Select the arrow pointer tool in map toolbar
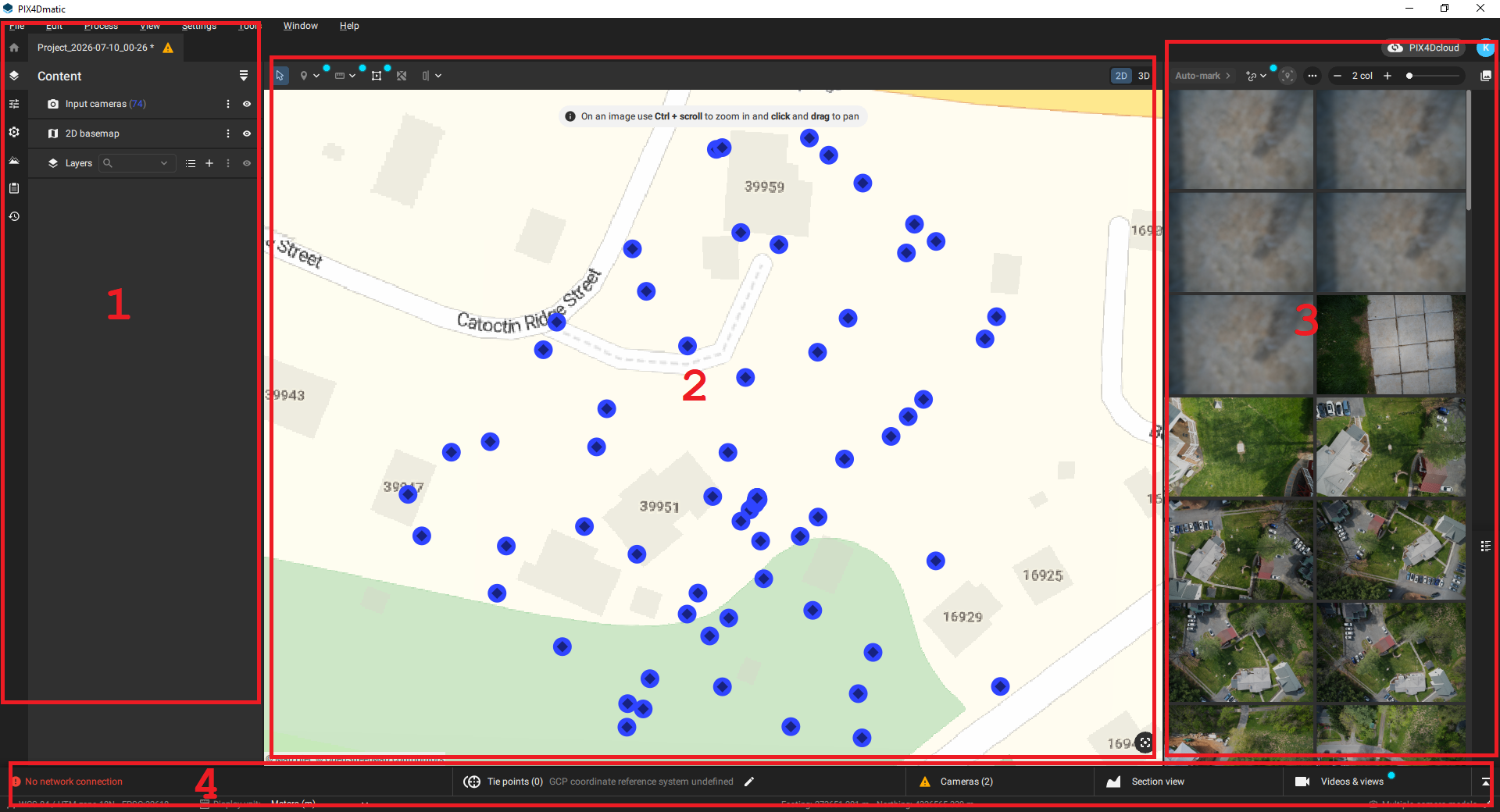Image resolution: width=1500 pixels, height=812 pixels. point(280,76)
